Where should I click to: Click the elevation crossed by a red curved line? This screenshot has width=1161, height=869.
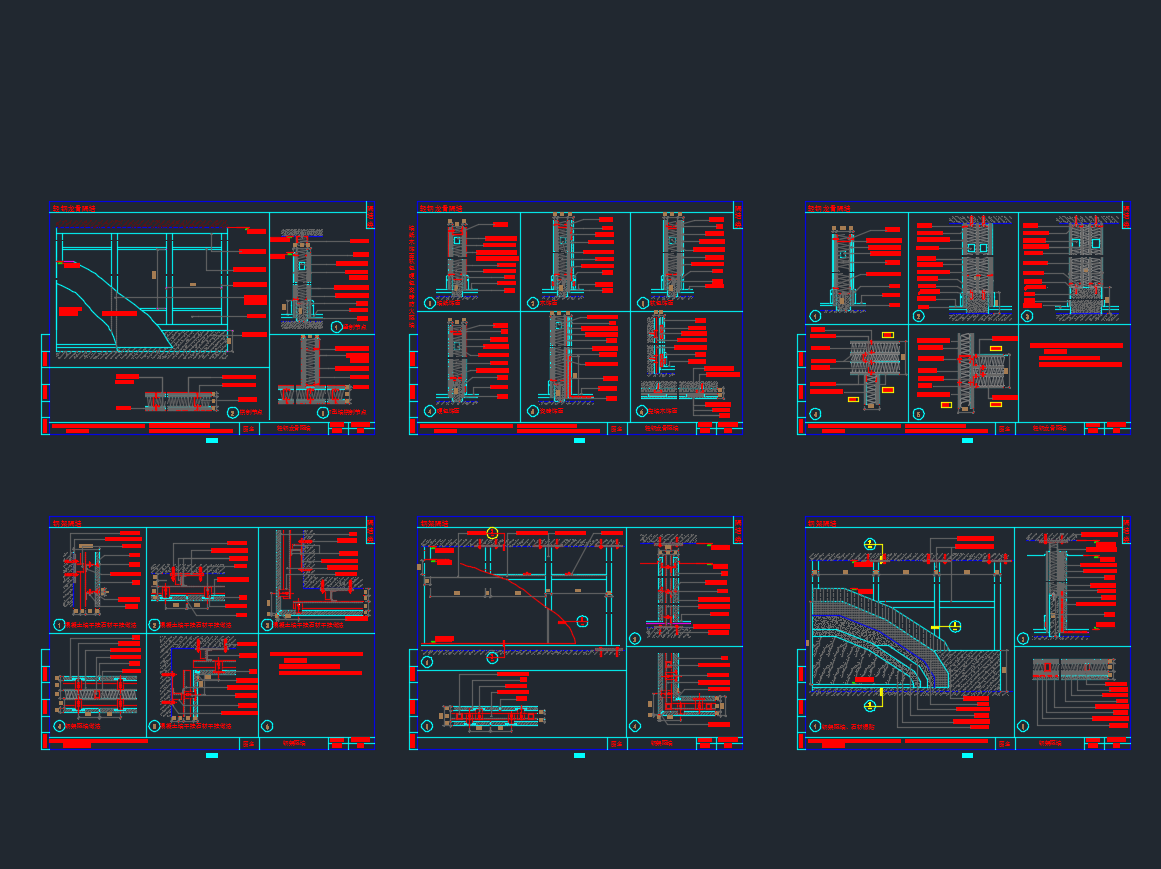[521, 594]
